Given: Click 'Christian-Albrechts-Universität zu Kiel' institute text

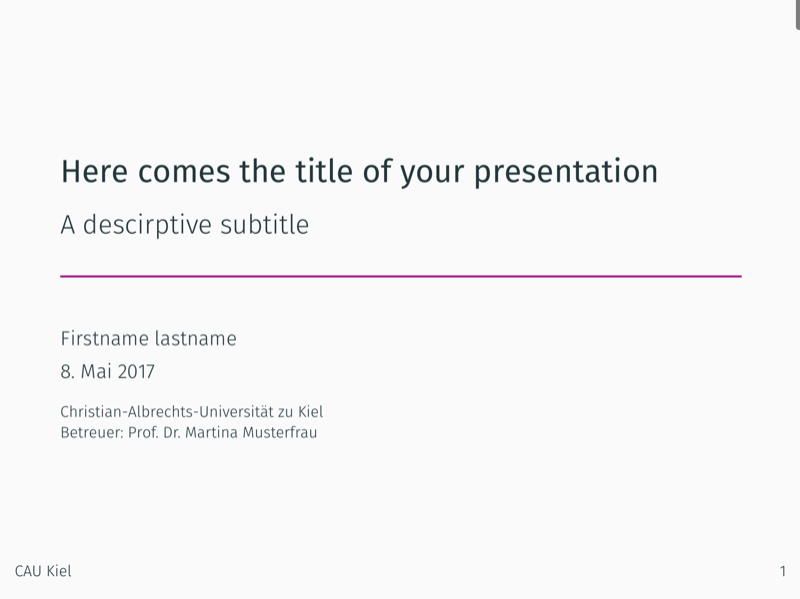Looking at the screenshot, I should click(x=191, y=411).
